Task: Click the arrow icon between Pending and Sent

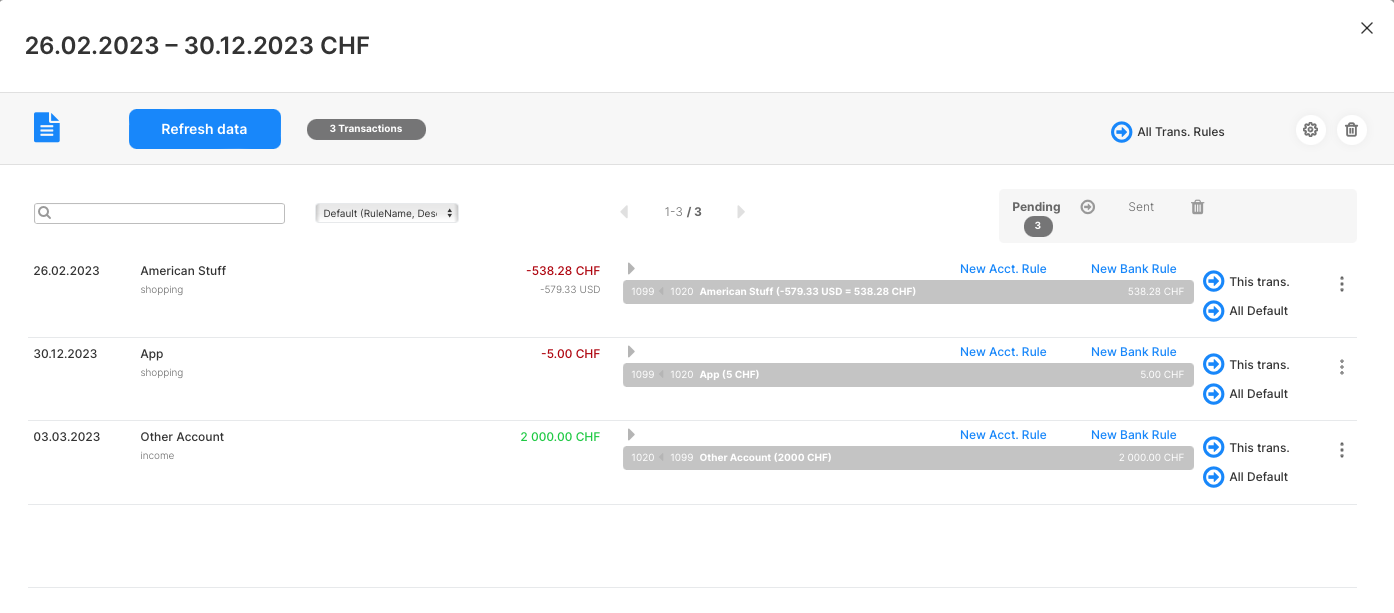Action: [x=1088, y=207]
